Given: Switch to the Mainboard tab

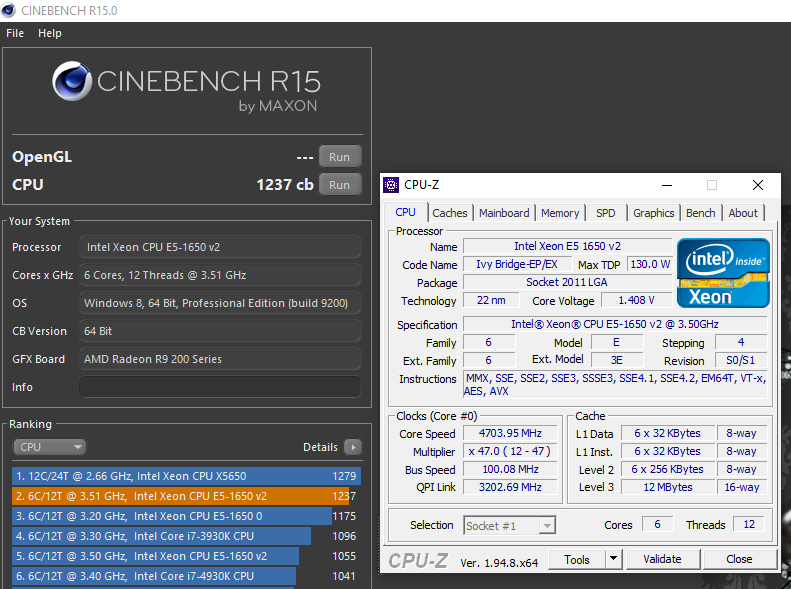Looking at the screenshot, I should (x=504, y=213).
